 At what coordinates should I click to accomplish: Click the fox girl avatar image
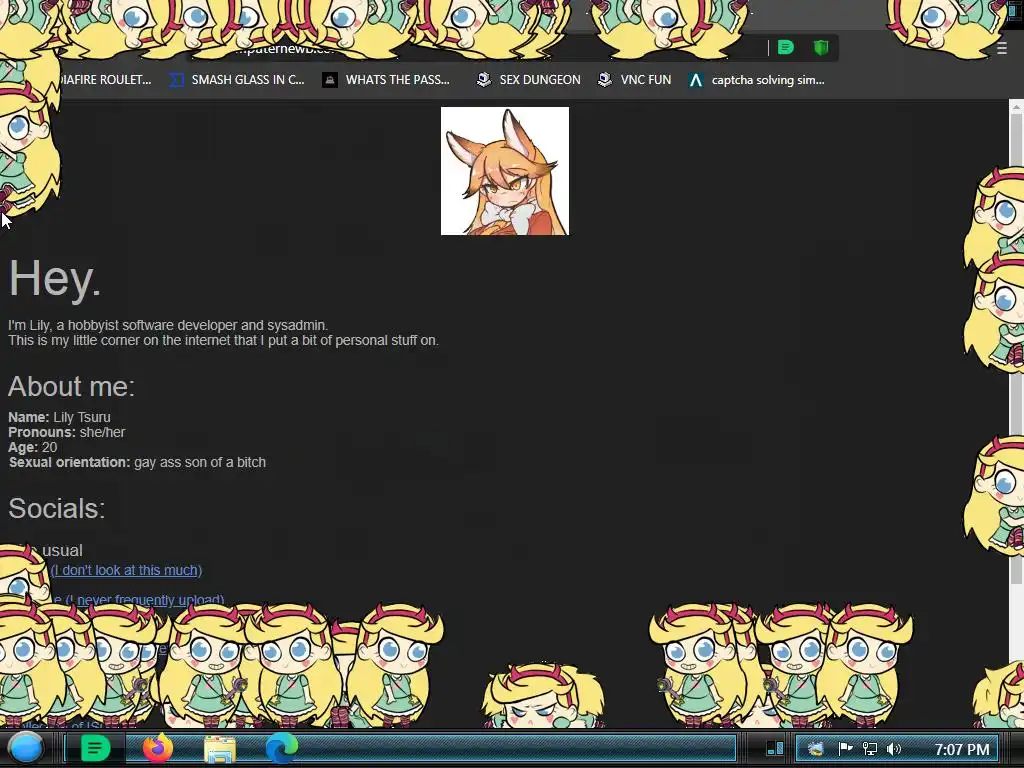(x=505, y=171)
